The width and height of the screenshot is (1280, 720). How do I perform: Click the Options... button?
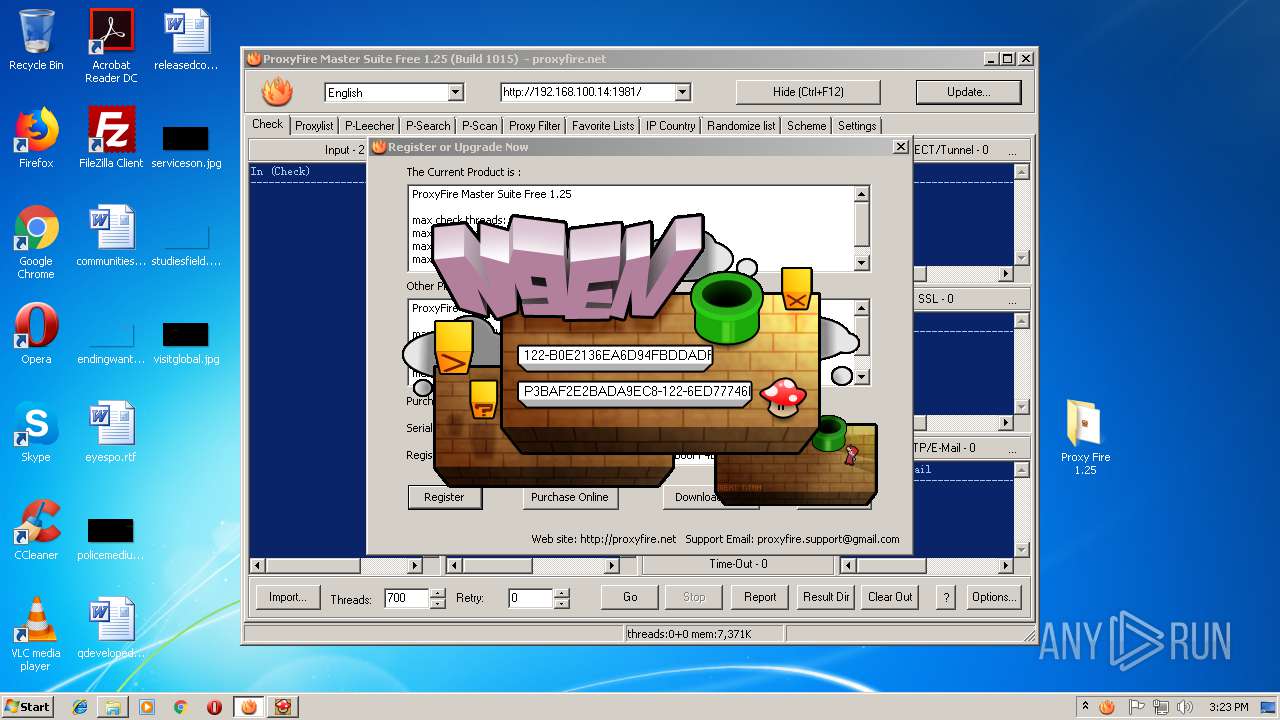tap(994, 597)
